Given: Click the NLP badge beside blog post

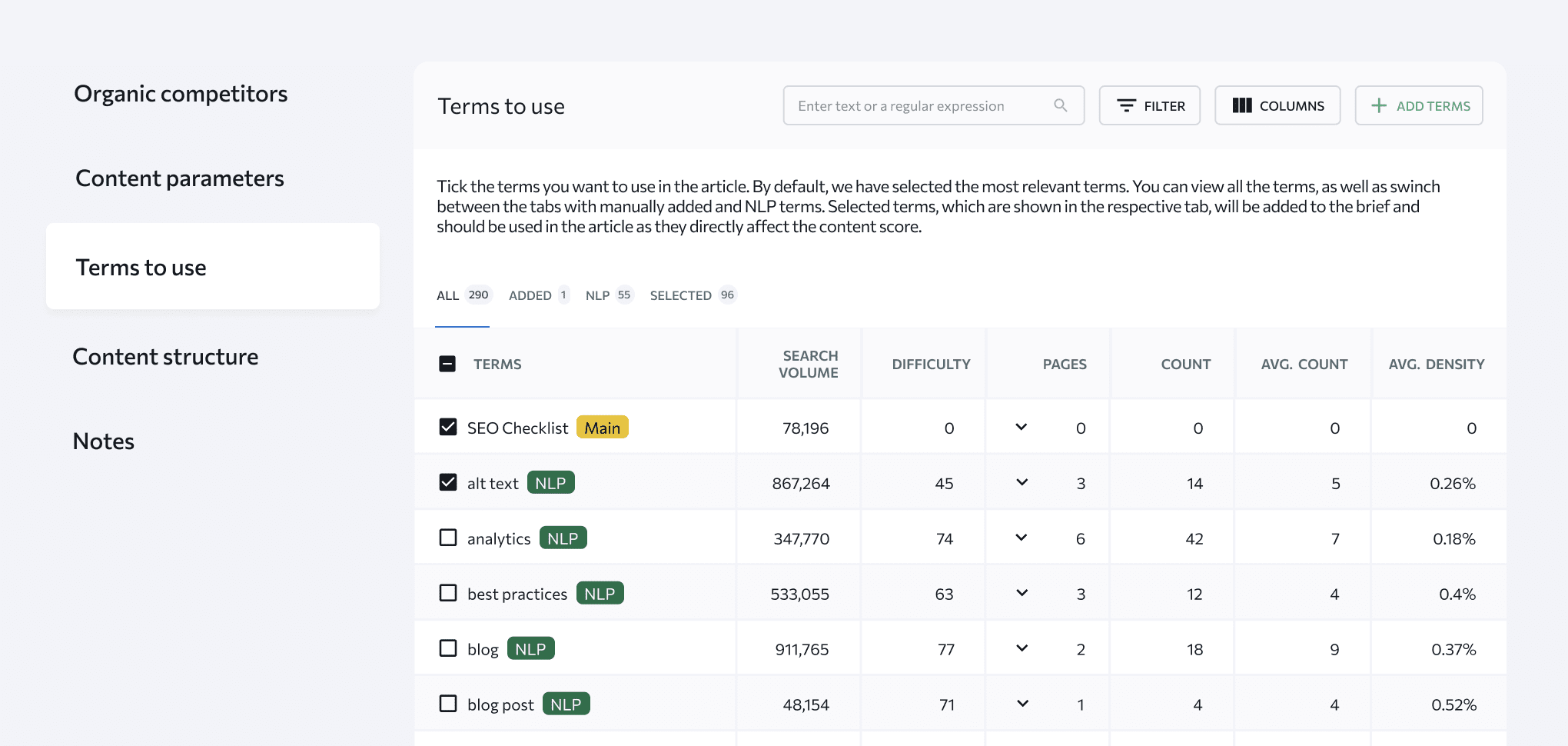Looking at the screenshot, I should 566,703.
